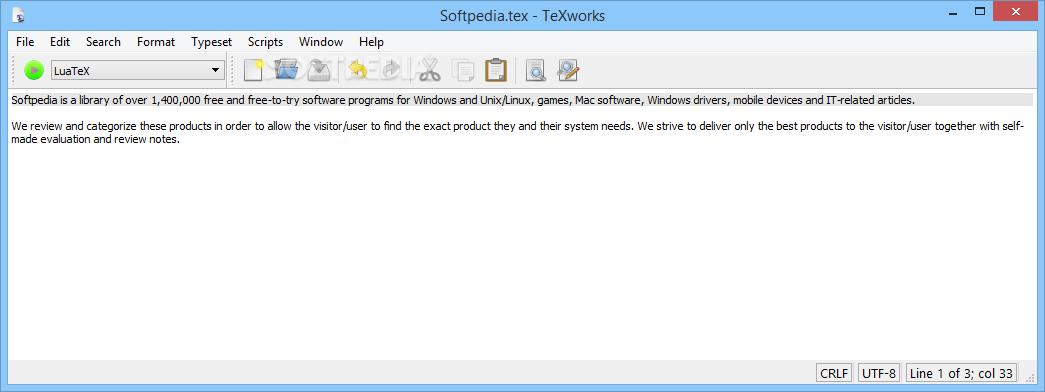1045x392 pixels.
Task: Open the Typeset menu
Action: [x=211, y=42]
